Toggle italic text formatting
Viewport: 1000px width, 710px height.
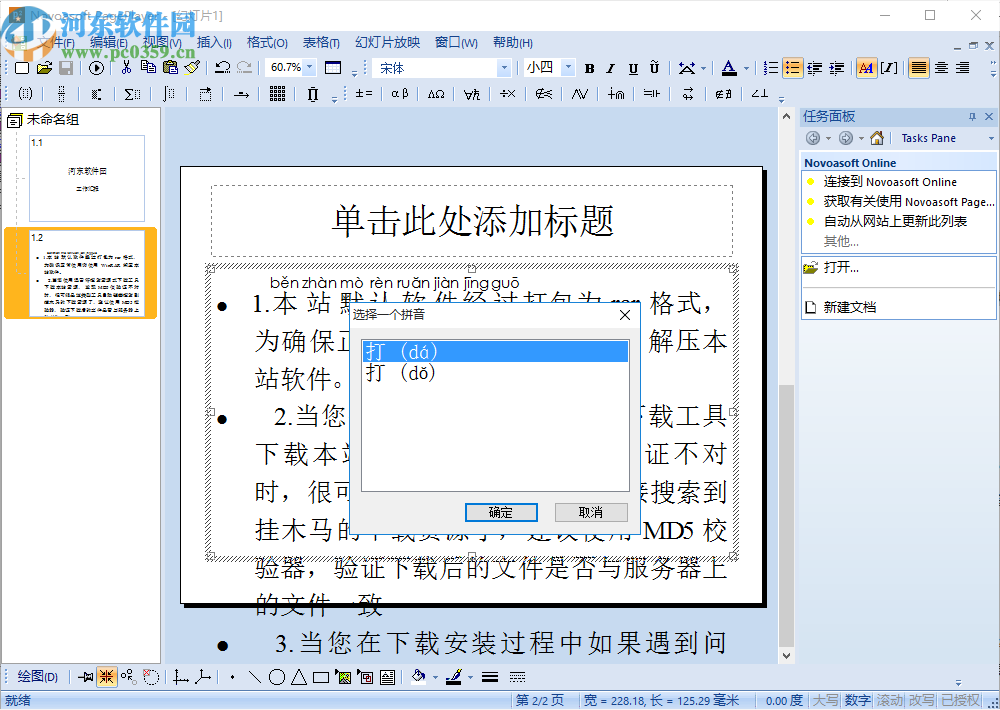(611, 67)
